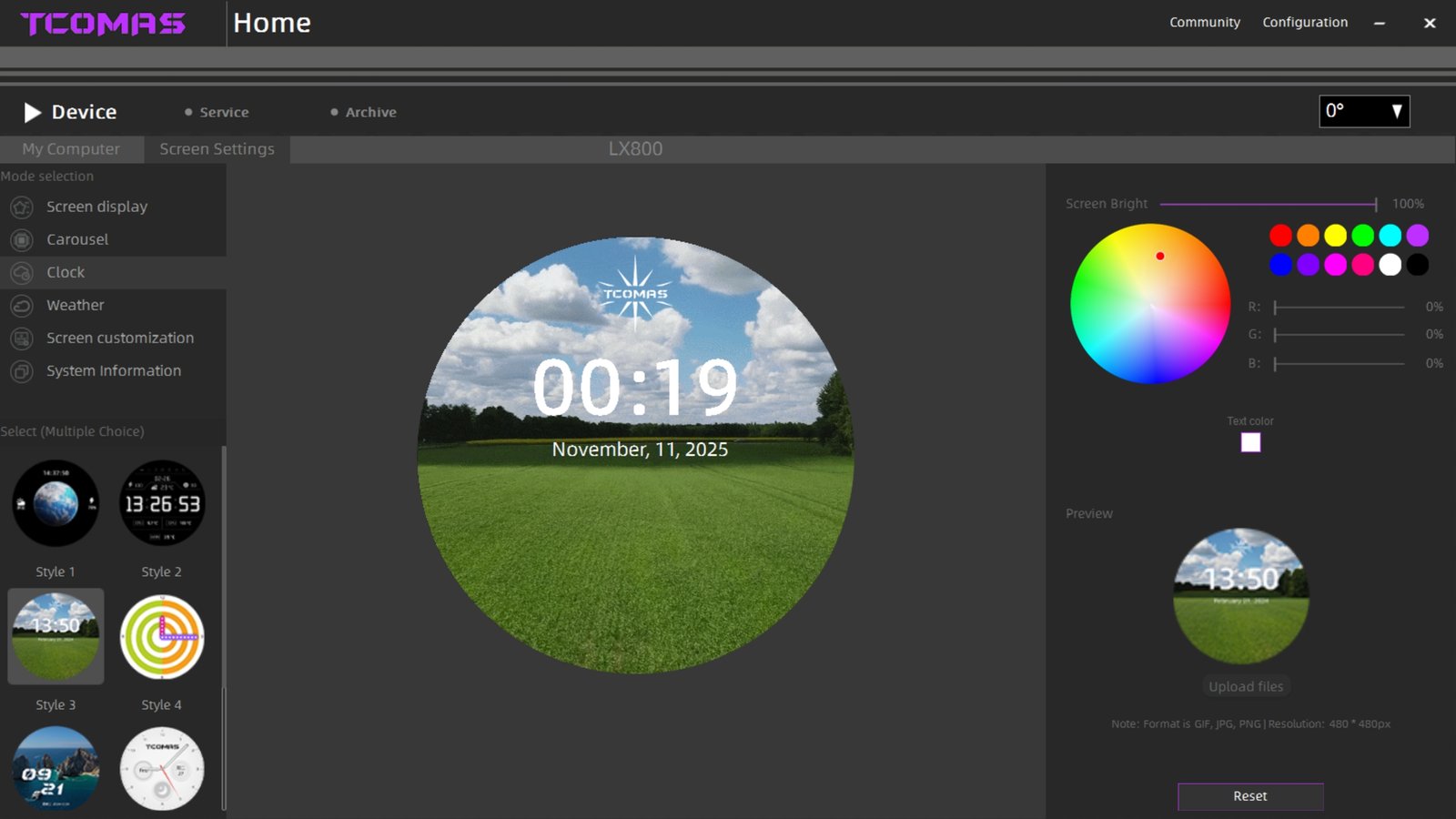The image size is (1456, 819).
Task: Switch to the My Computer tab
Action: click(71, 149)
